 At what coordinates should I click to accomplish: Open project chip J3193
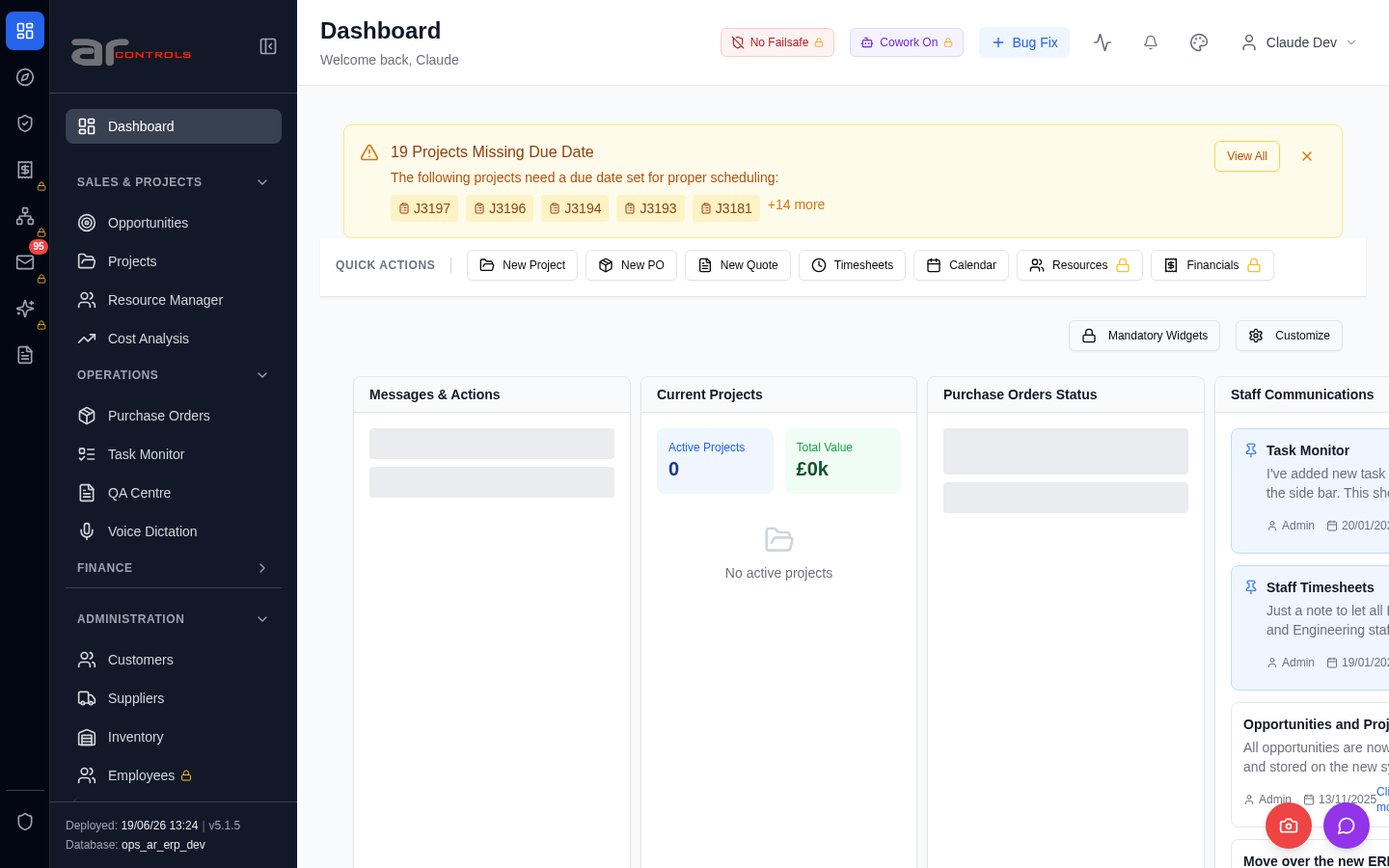pyautogui.click(x=650, y=208)
